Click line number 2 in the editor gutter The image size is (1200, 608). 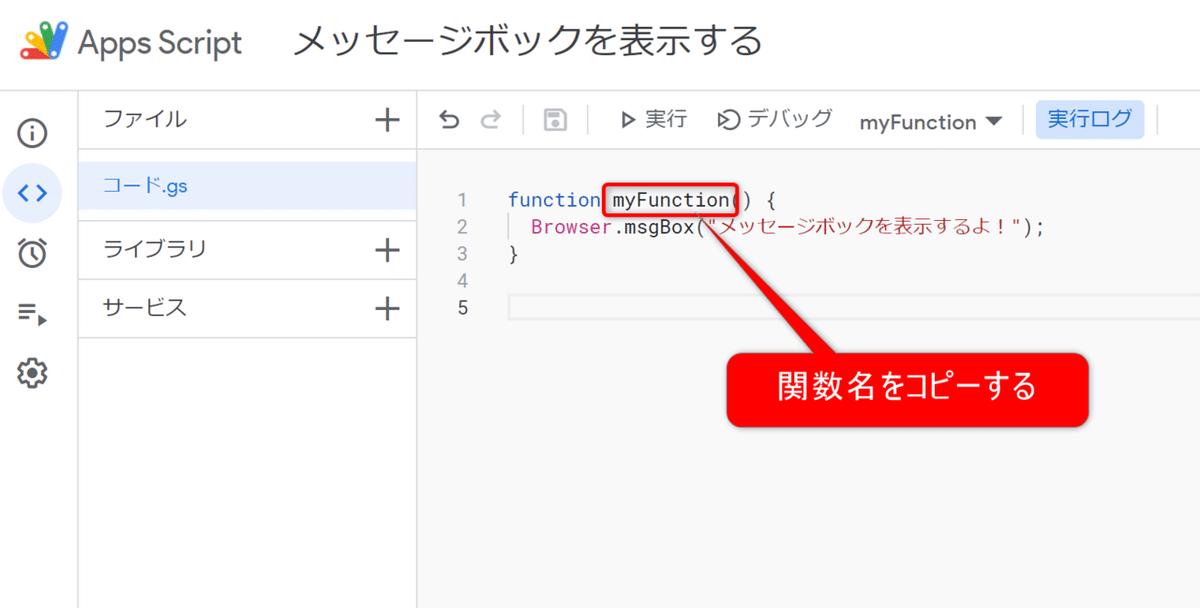(462, 227)
